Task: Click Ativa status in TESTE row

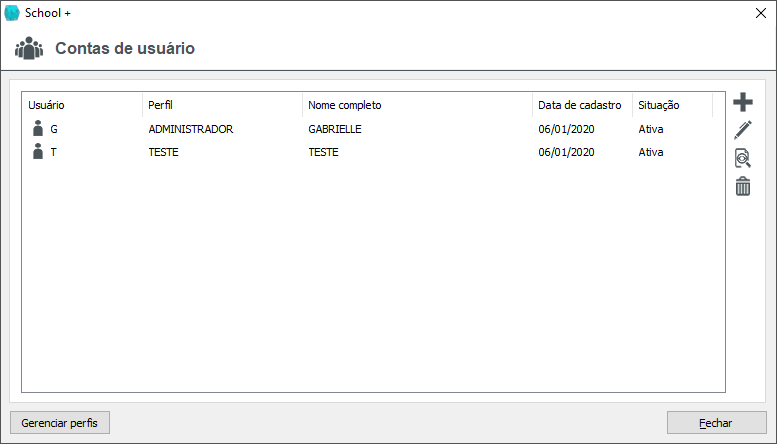Action: coord(651,152)
